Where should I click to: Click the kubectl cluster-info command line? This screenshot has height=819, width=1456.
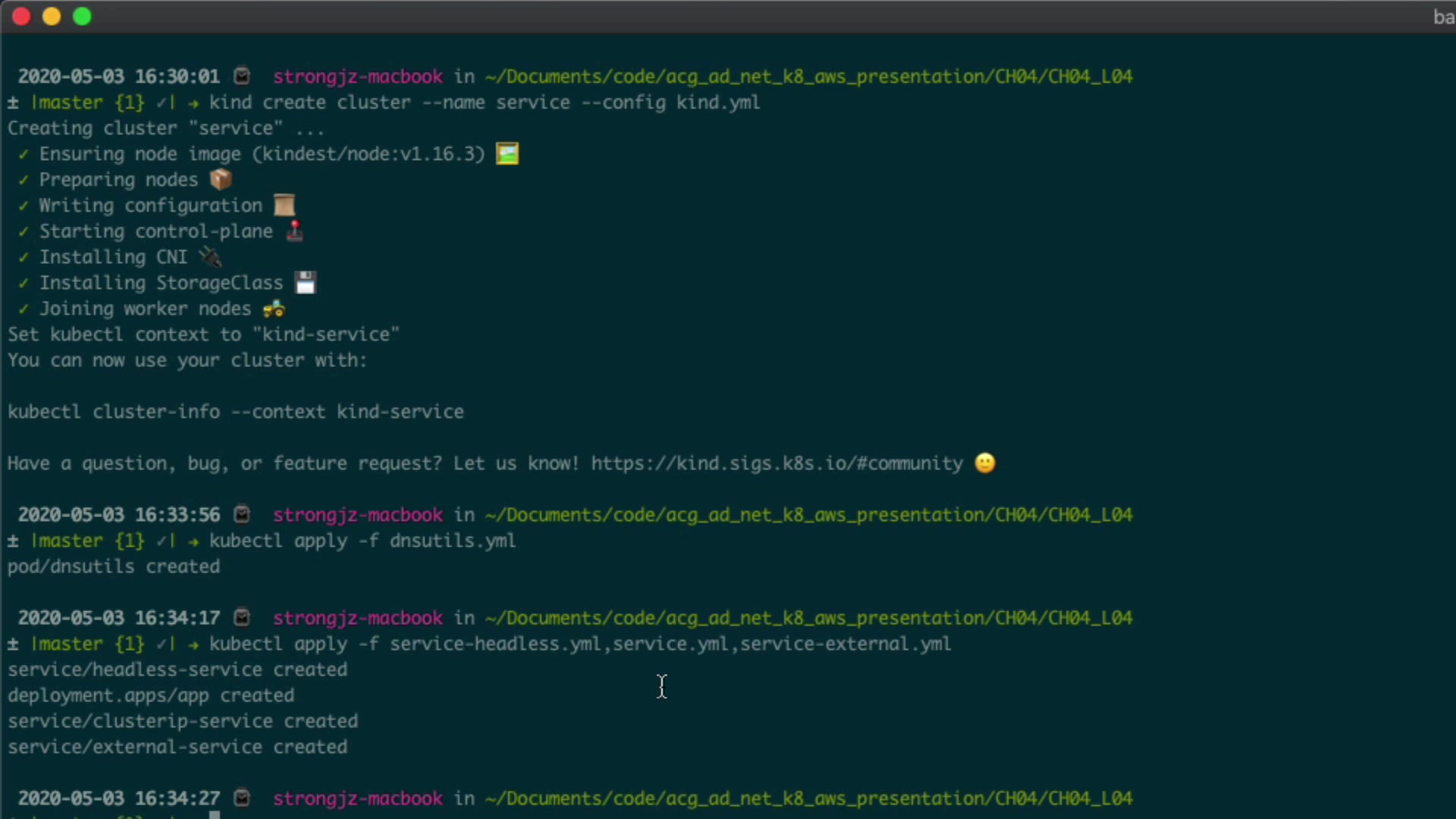point(236,412)
